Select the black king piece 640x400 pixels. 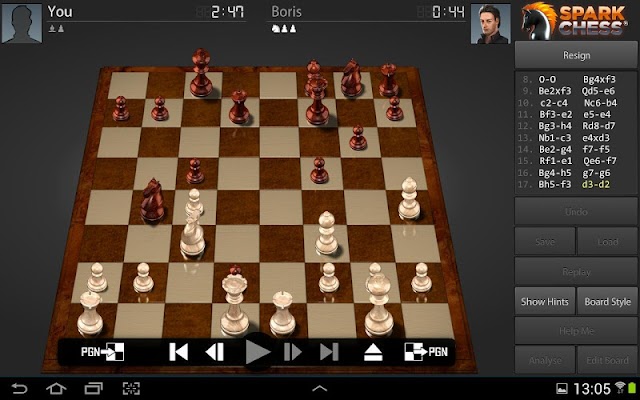coord(200,73)
